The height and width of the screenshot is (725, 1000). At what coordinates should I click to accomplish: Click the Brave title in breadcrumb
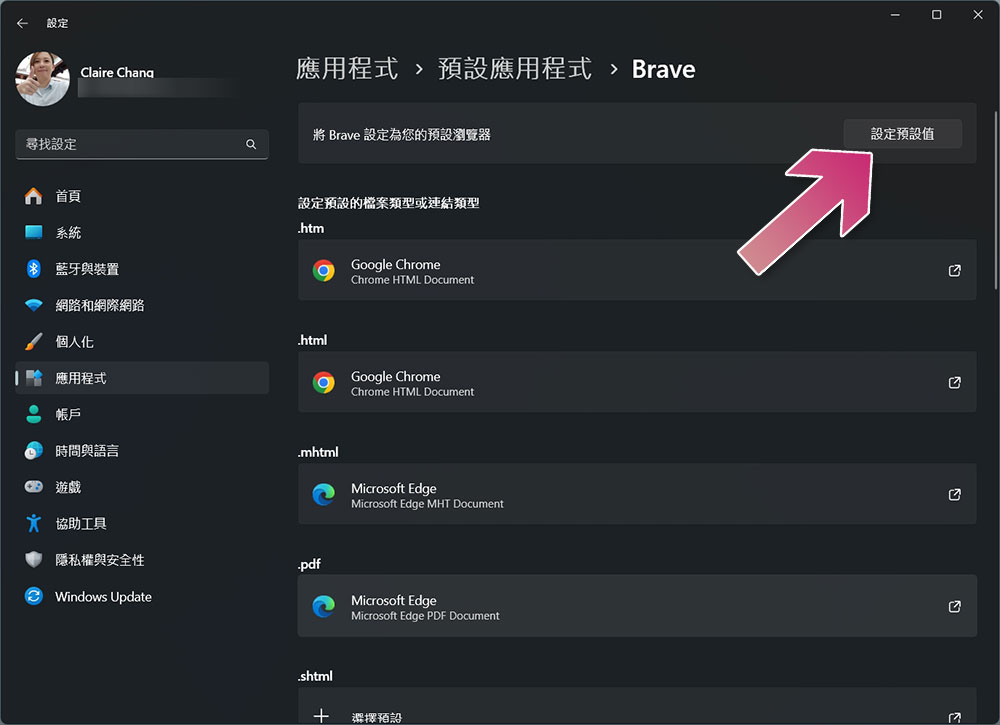point(663,69)
